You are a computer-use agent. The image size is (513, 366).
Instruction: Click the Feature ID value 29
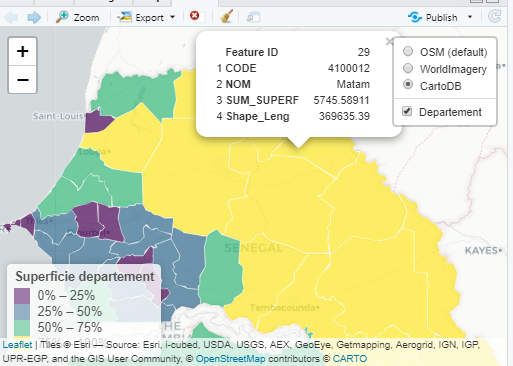[x=364, y=52]
